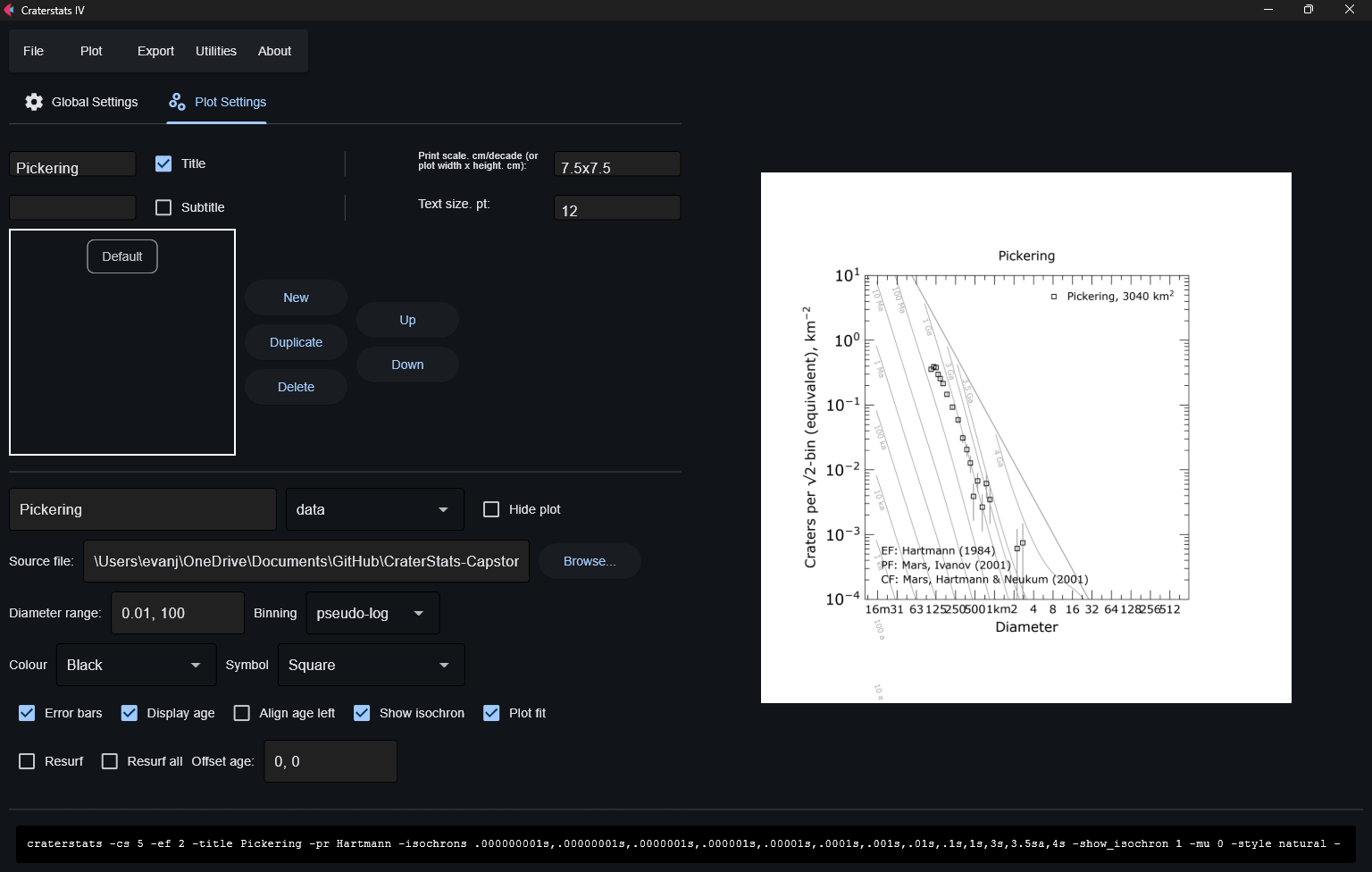This screenshot has height=872, width=1372.
Task: Disable the Plot fit option
Action: [x=491, y=713]
